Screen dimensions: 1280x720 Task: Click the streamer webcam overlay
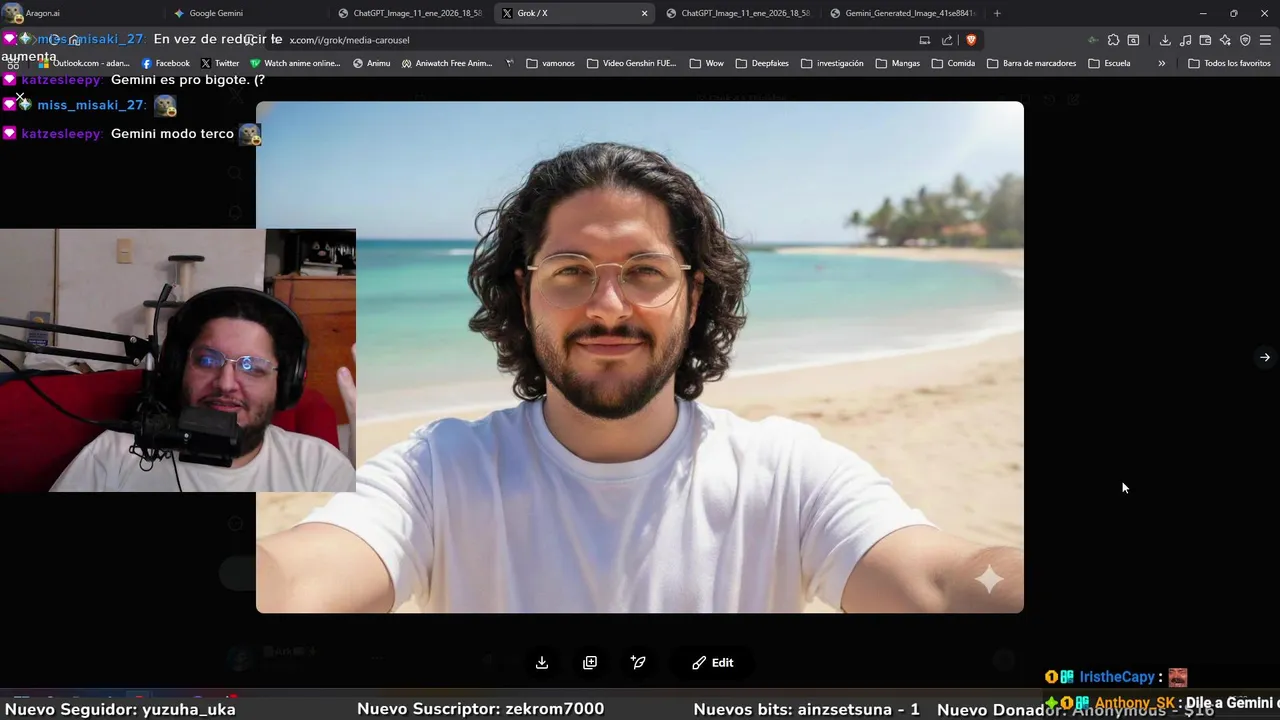tap(178, 360)
